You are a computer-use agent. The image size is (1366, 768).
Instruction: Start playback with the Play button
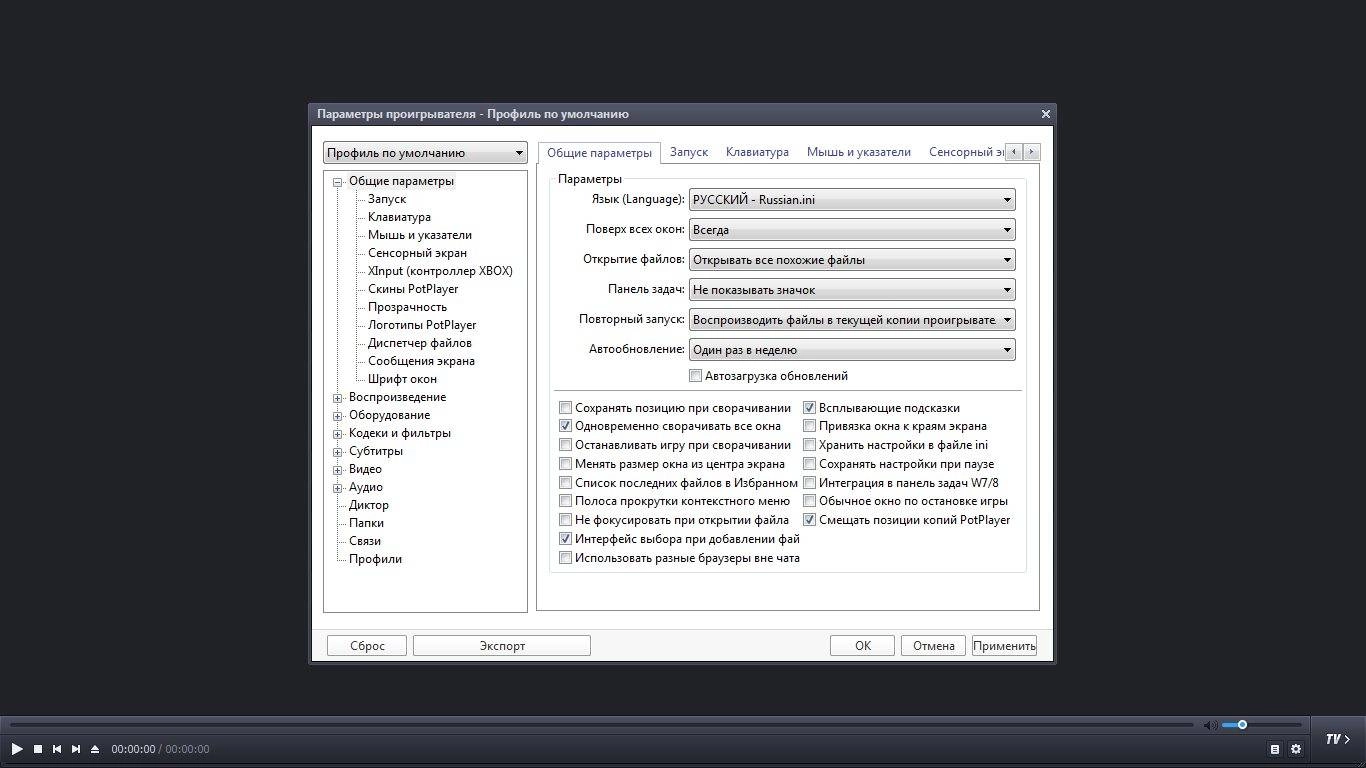pyautogui.click(x=17, y=749)
